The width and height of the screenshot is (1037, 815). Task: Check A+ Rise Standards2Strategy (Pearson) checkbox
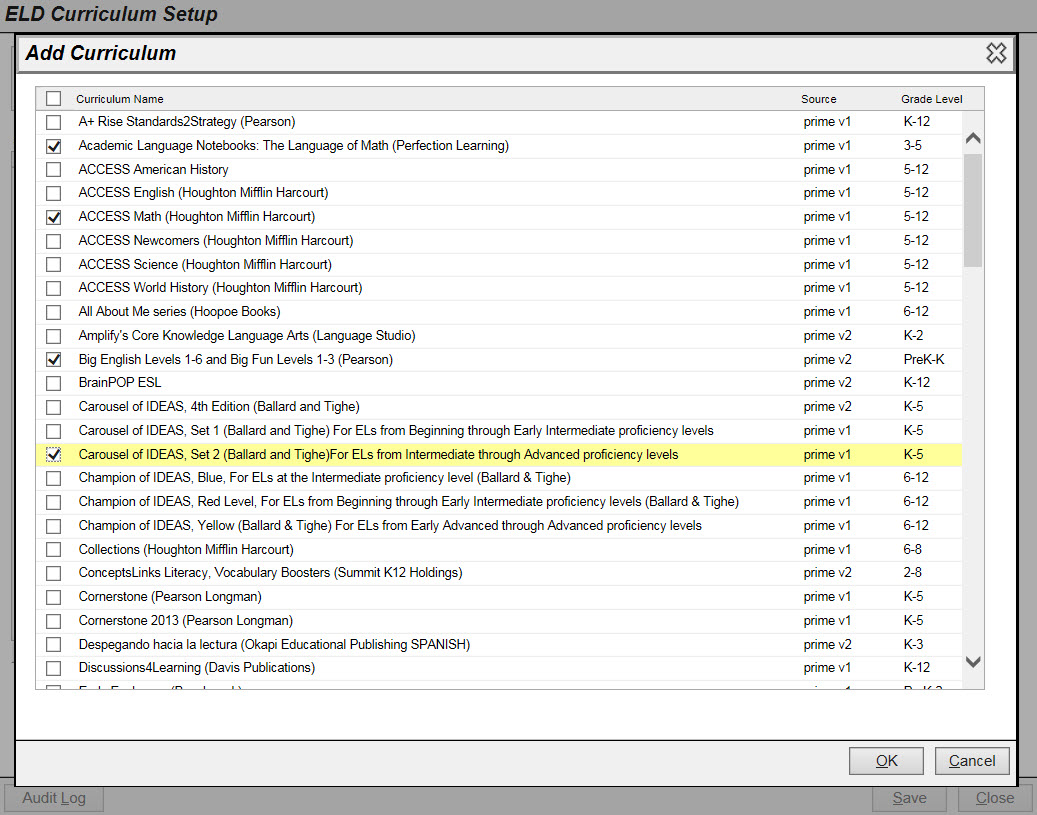point(54,122)
